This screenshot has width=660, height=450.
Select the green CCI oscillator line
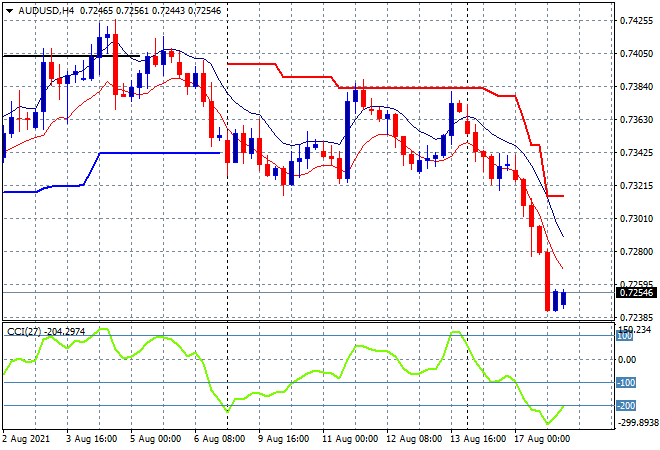click(x=300, y=380)
